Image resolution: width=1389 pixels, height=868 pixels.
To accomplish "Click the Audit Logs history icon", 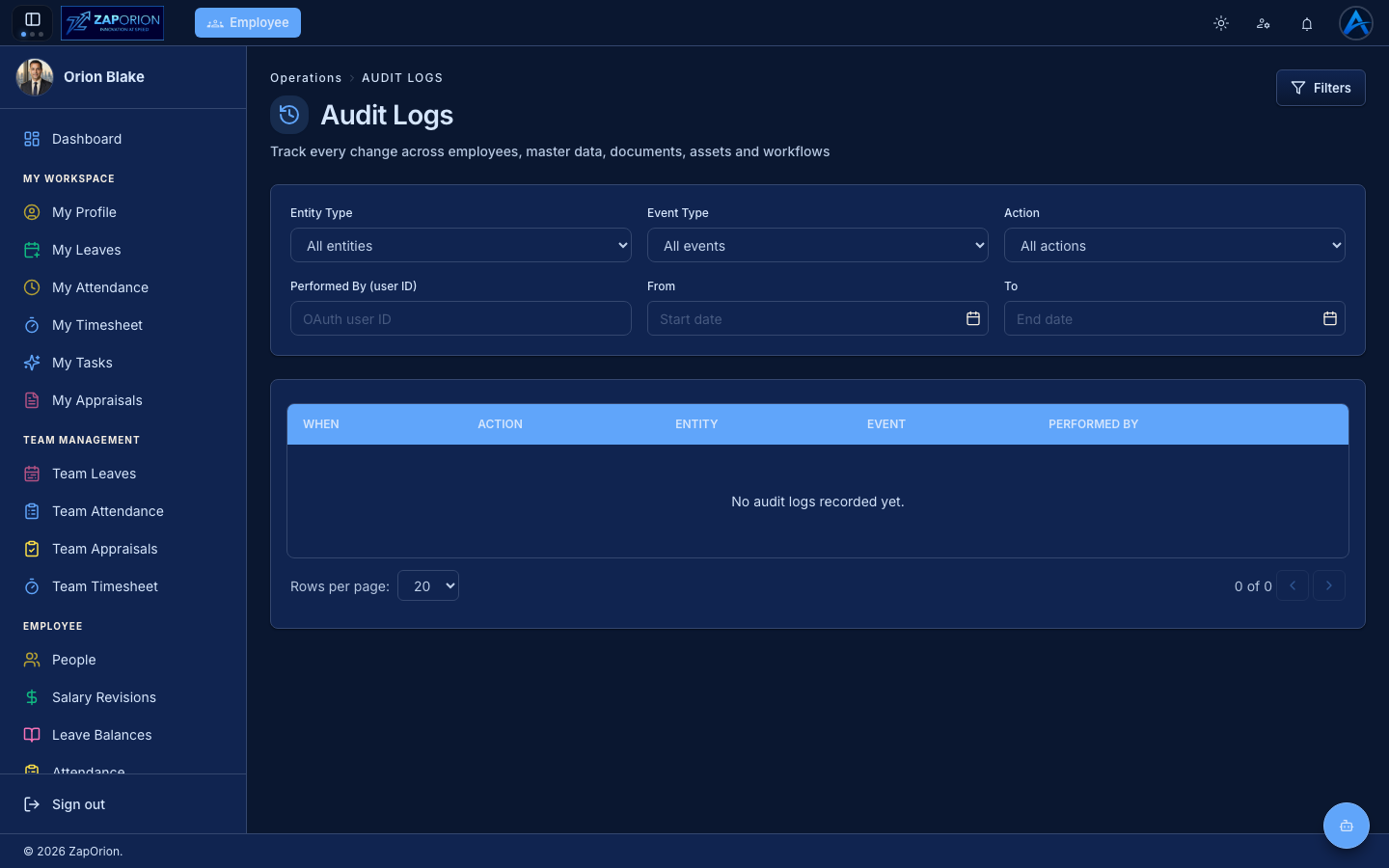I will tap(289, 115).
